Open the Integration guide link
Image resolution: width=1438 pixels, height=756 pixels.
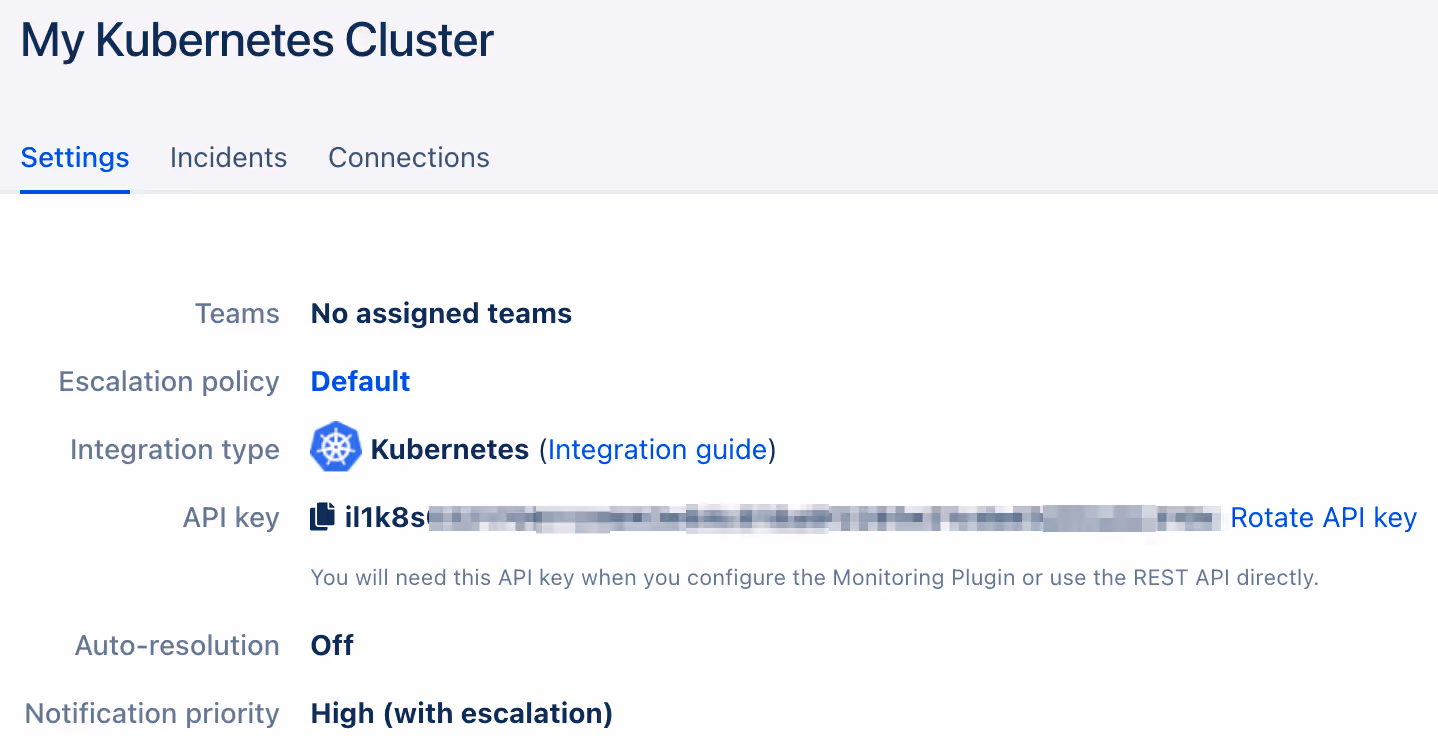(657, 450)
